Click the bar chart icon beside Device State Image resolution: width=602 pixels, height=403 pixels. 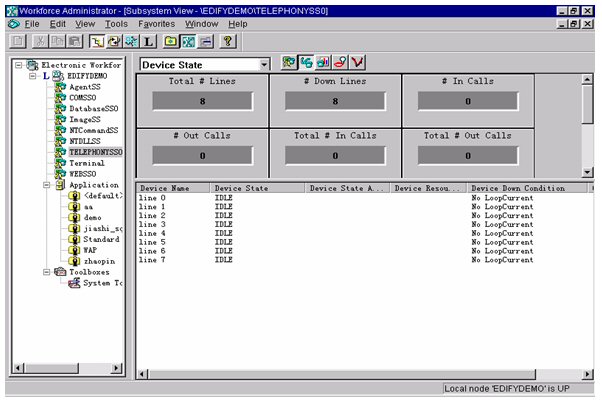point(323,63)
